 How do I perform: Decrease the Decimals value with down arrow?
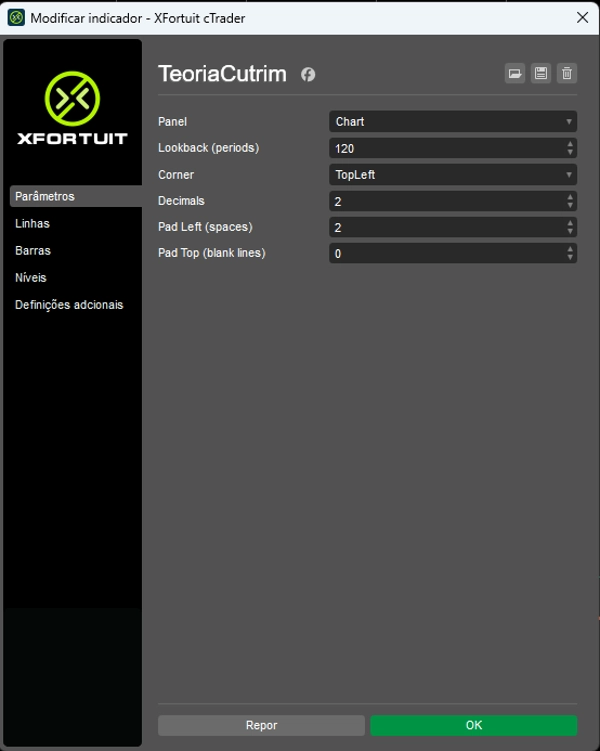570,205
